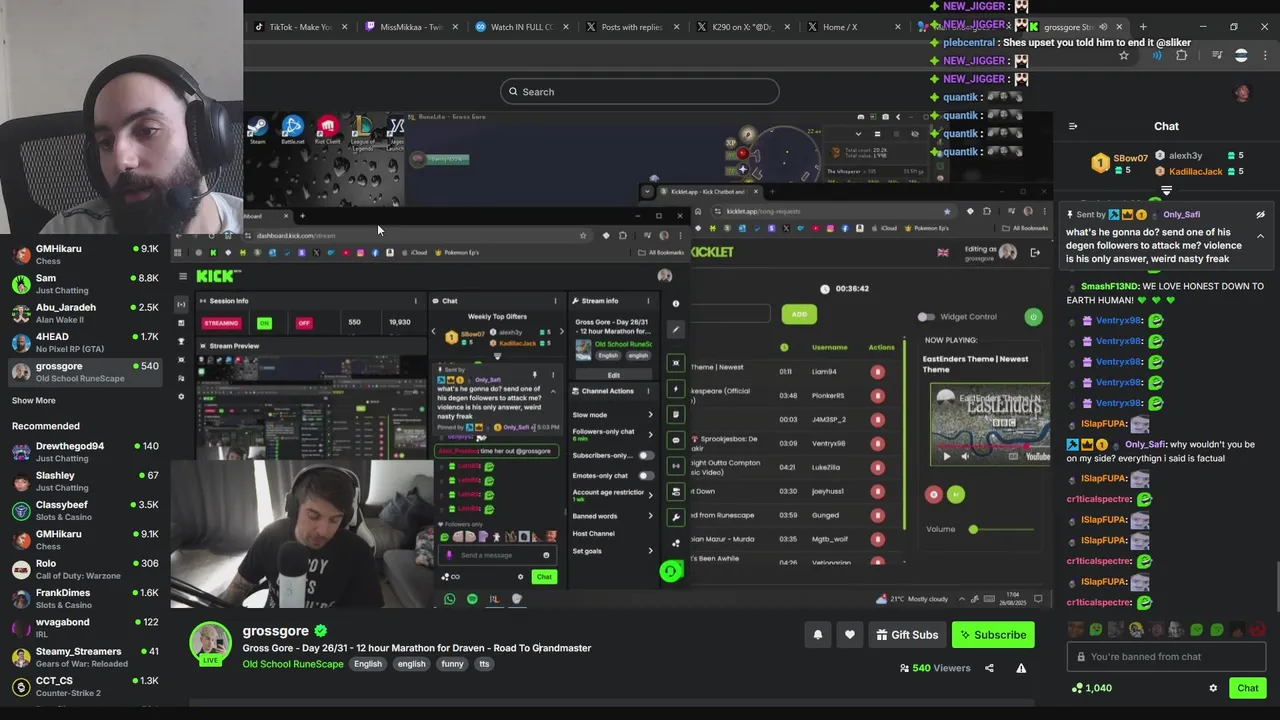Click Show More in the sidebar
The height and width of the screenshot is (720, 1280).
(34, 400)
